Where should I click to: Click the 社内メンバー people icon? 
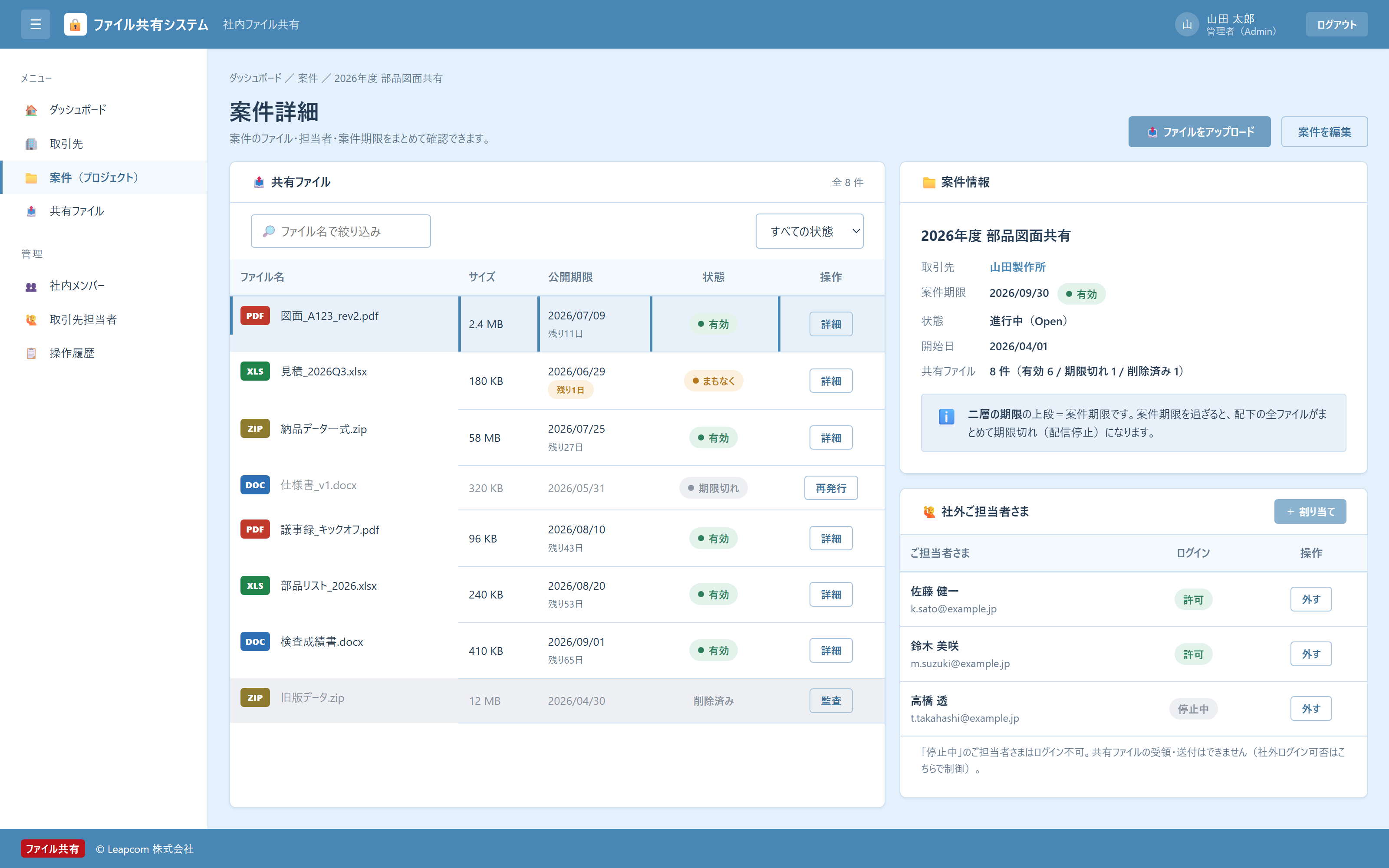[31, 286]
